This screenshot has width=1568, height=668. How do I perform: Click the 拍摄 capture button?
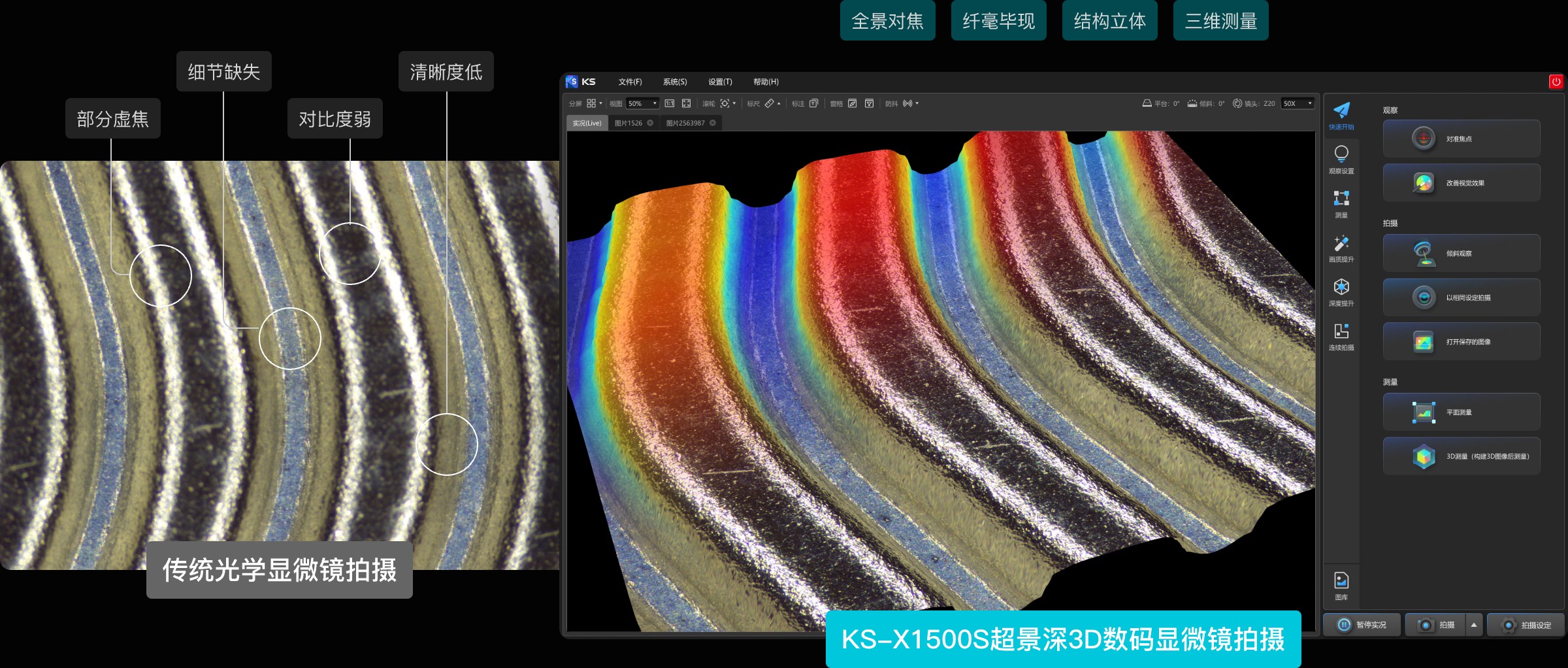[1435, 625]
